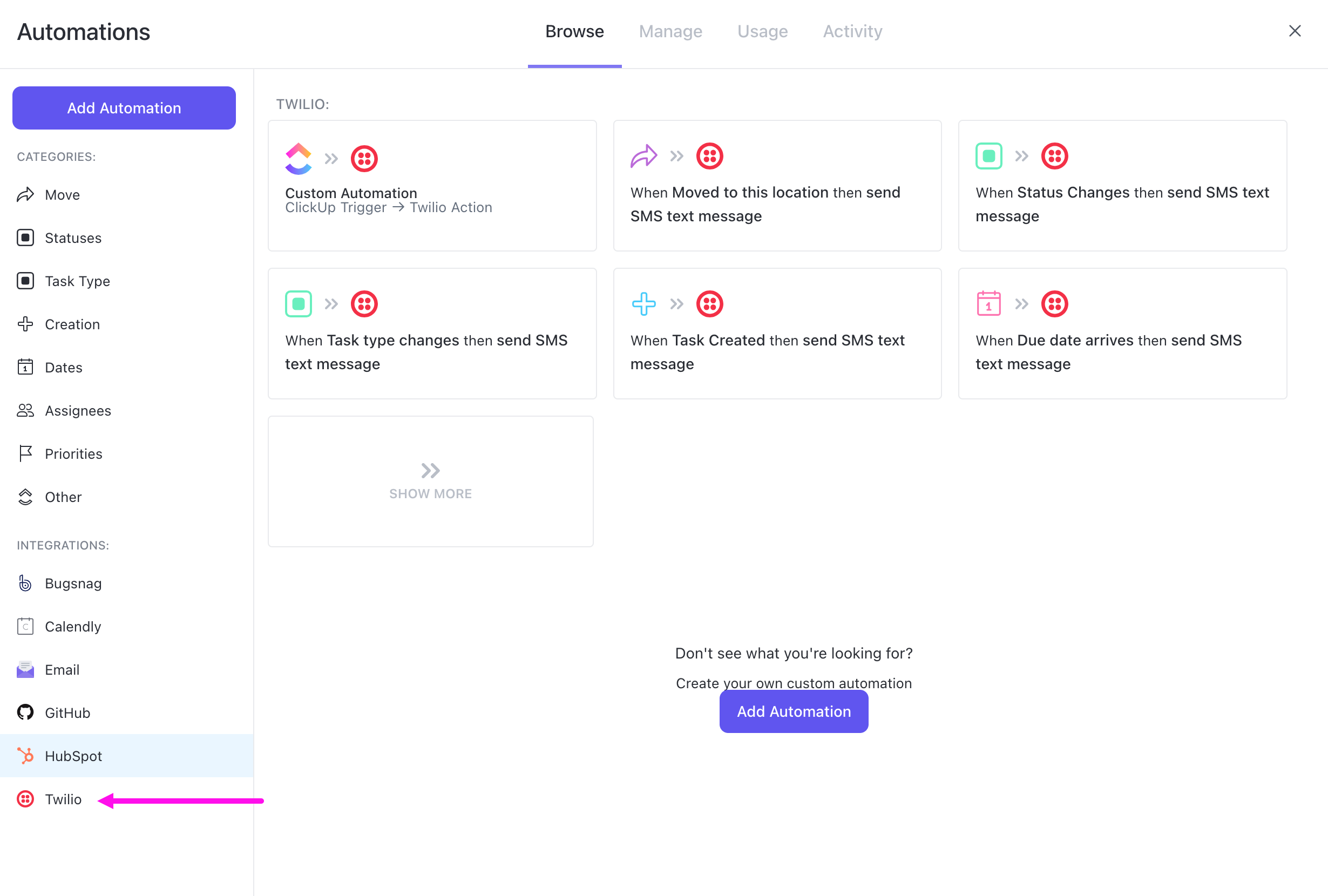Click the top-left Add Automation button

[124, 108]
